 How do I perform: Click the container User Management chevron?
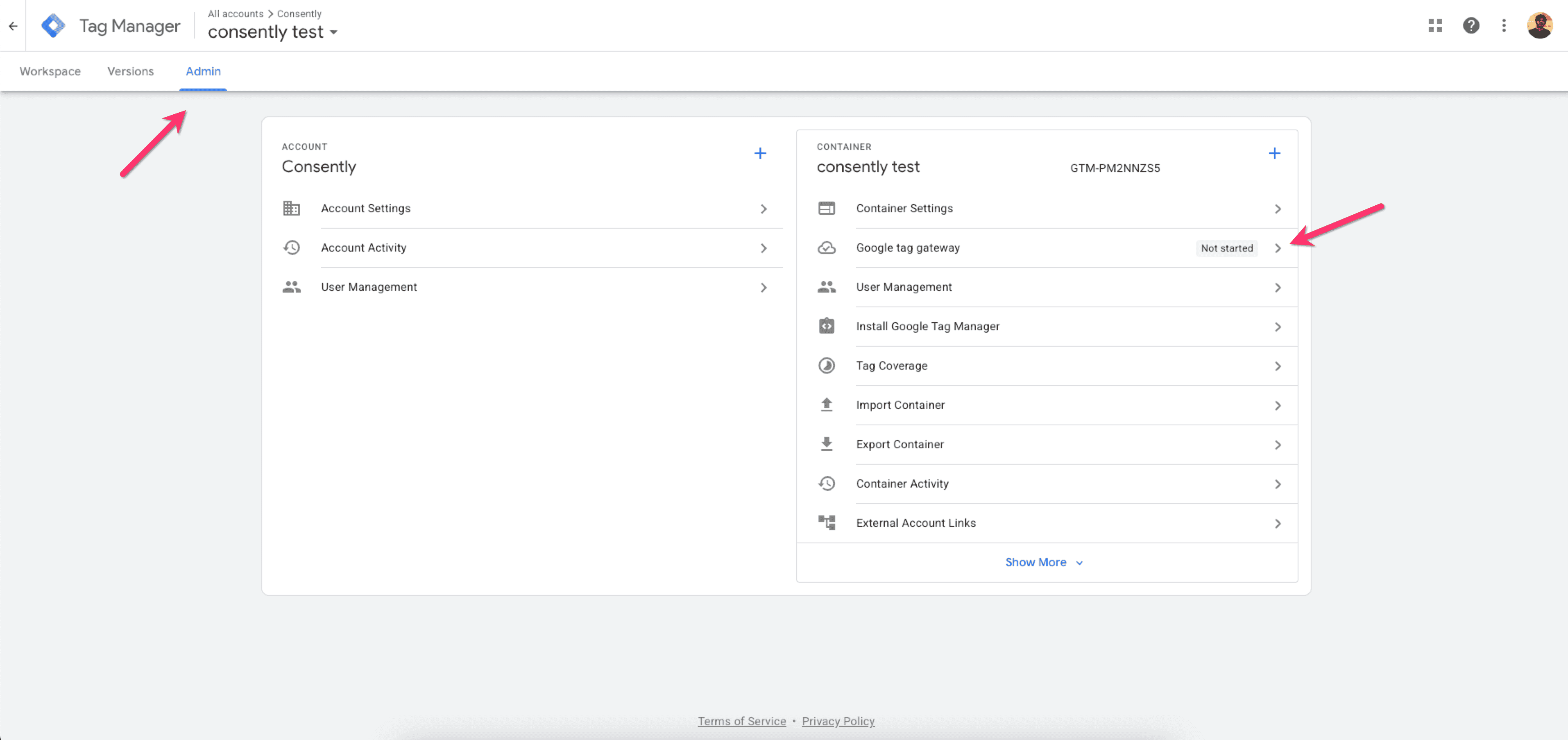(x=1278, y=288)
